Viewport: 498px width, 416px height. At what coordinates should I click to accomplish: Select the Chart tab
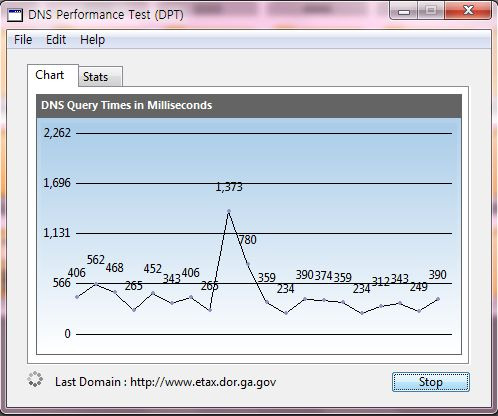(52, 75)
